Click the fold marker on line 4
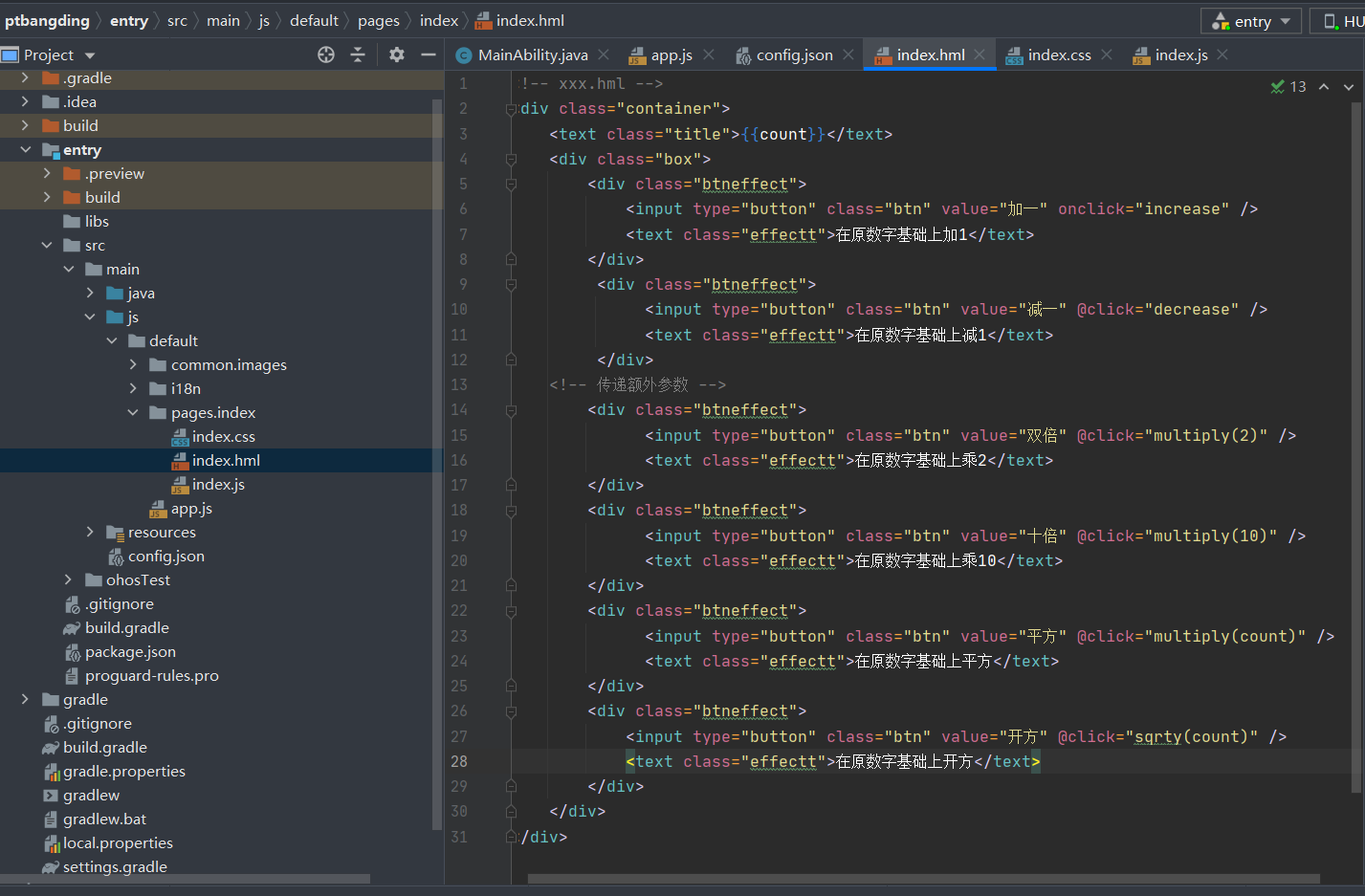Image resolution: width=1365 pixels, height=896 pixels. (511, 159)
